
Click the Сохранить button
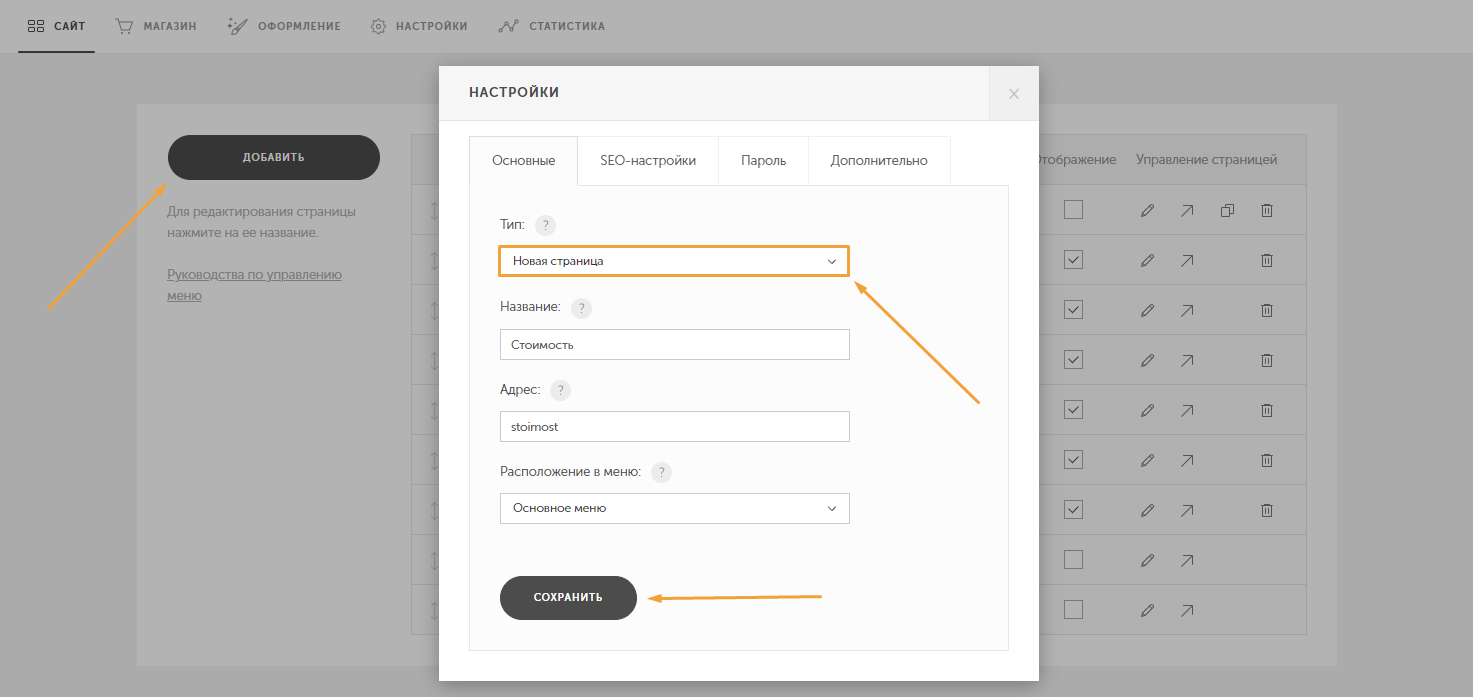point(568,597)
